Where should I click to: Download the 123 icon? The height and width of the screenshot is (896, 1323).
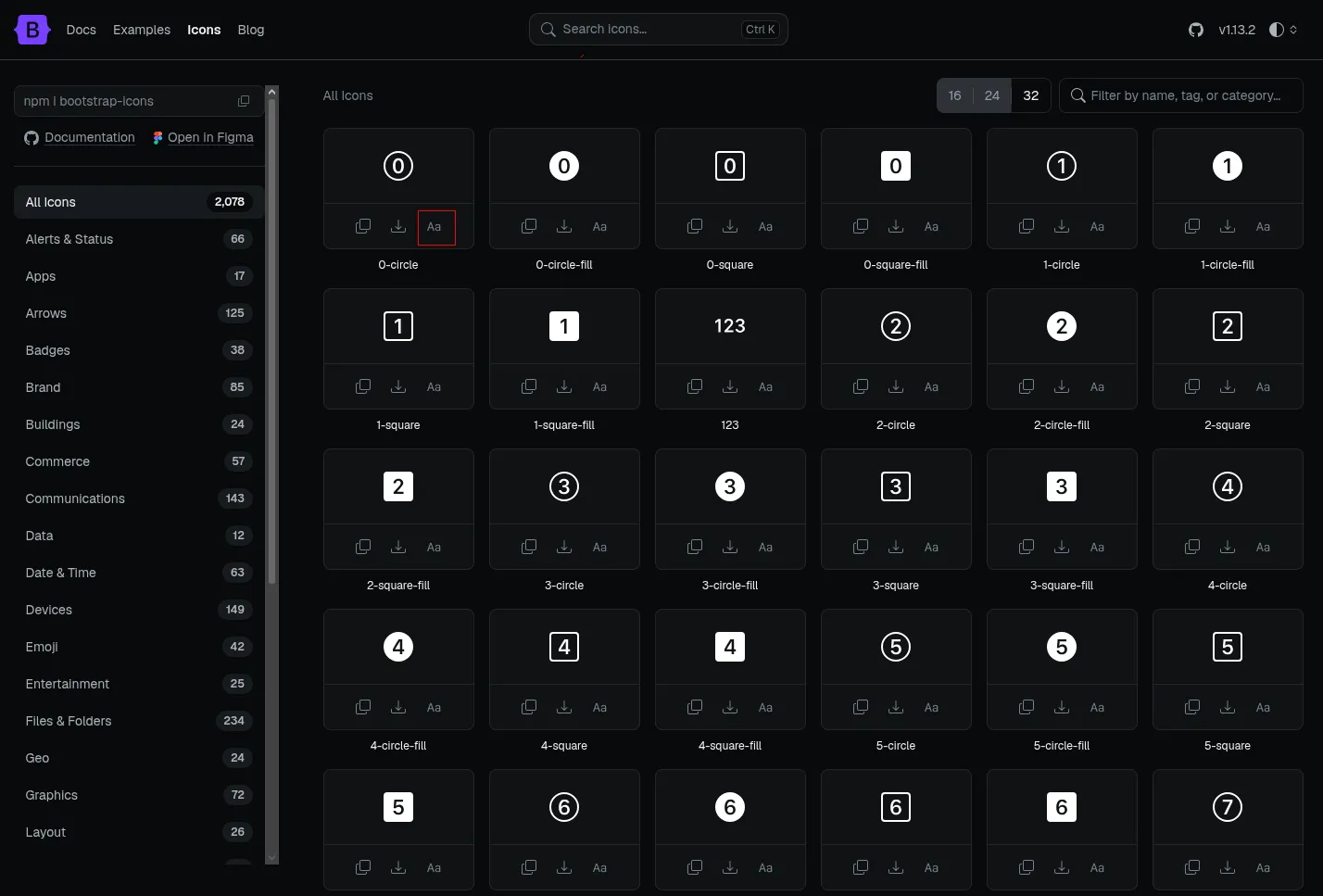coord(730,387)
